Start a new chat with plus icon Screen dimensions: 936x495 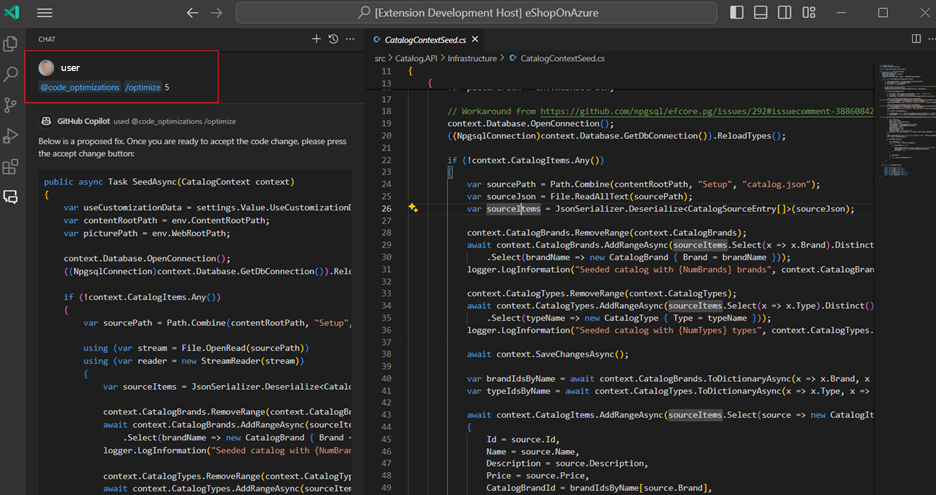pyautogui.click(x=316, y=39)
